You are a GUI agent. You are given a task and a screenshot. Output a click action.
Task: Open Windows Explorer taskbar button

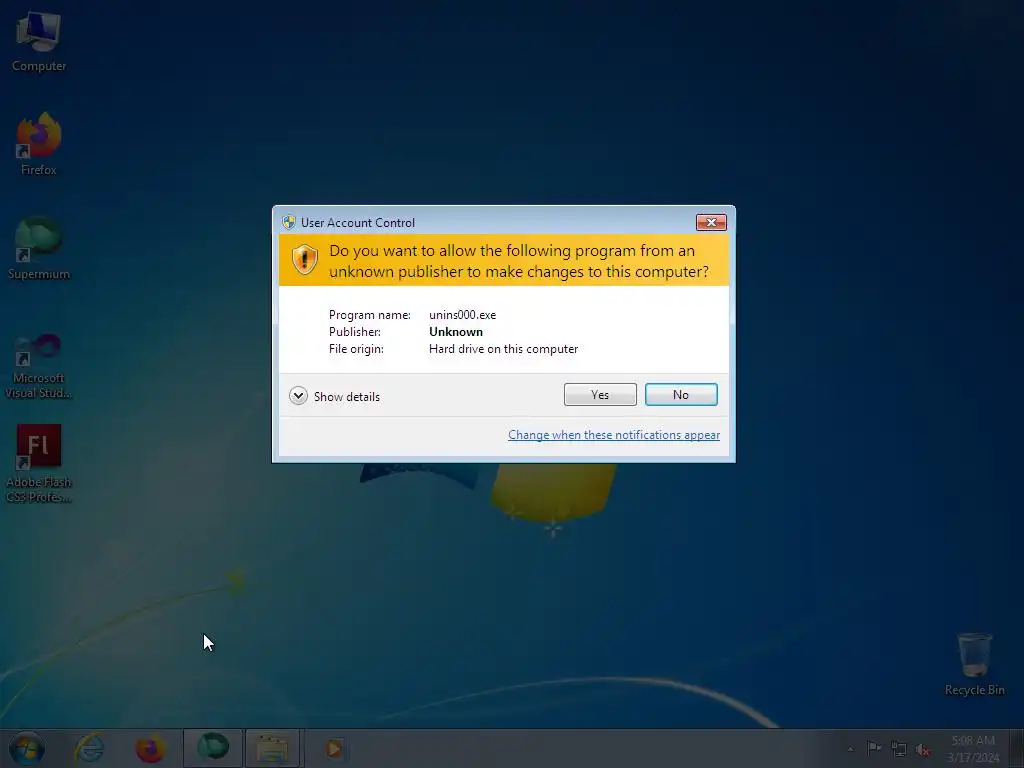(x=273, y=748)
